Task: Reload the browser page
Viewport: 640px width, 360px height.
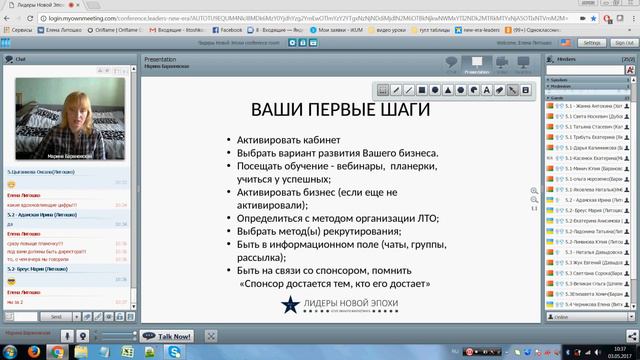Action: tap(30, 18)
